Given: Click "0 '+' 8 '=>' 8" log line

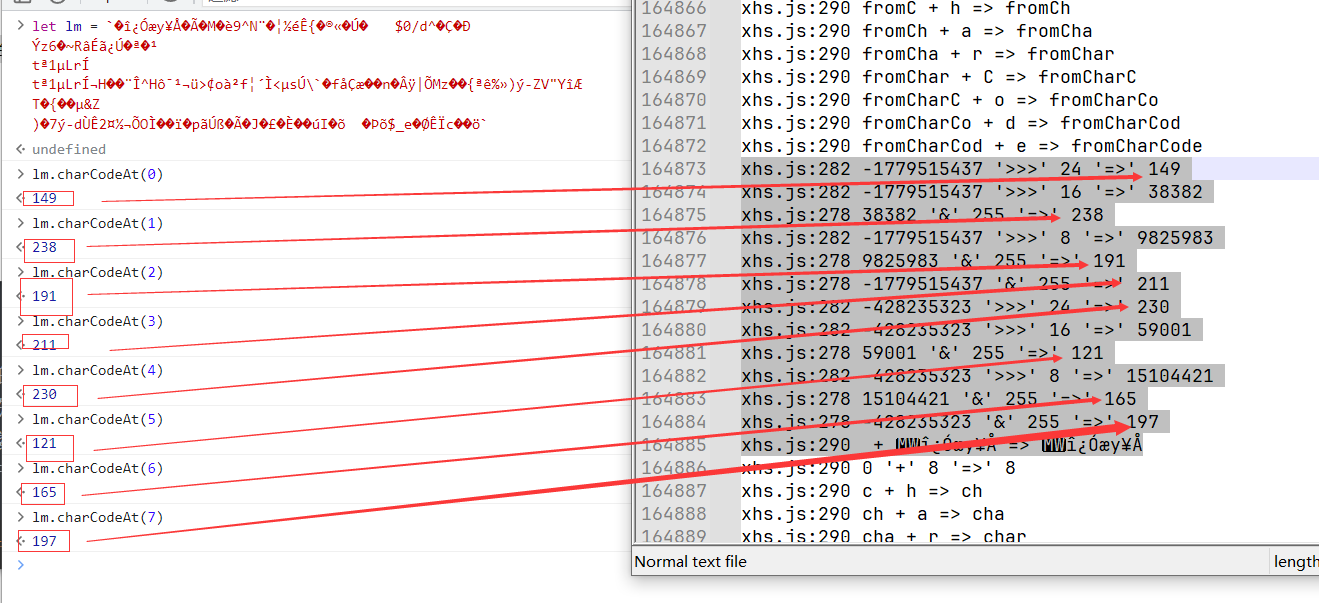Looking at the screenshot, I should coord(878,468).
